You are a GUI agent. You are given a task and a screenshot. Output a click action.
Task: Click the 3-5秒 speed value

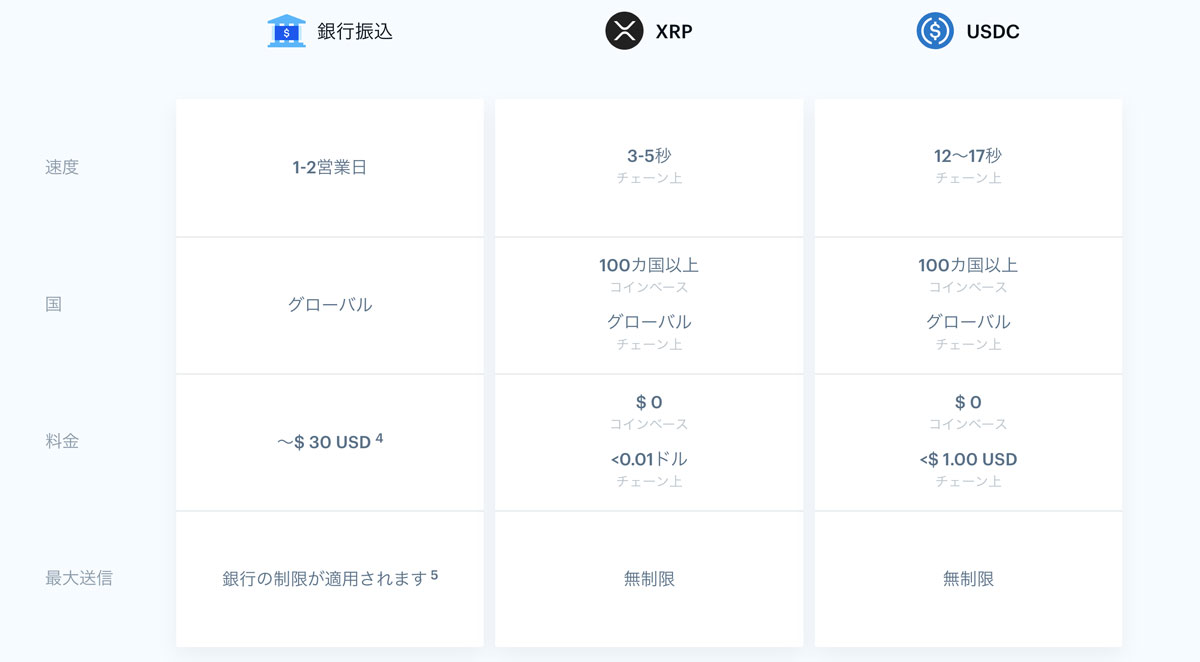(x=649, y=156)
